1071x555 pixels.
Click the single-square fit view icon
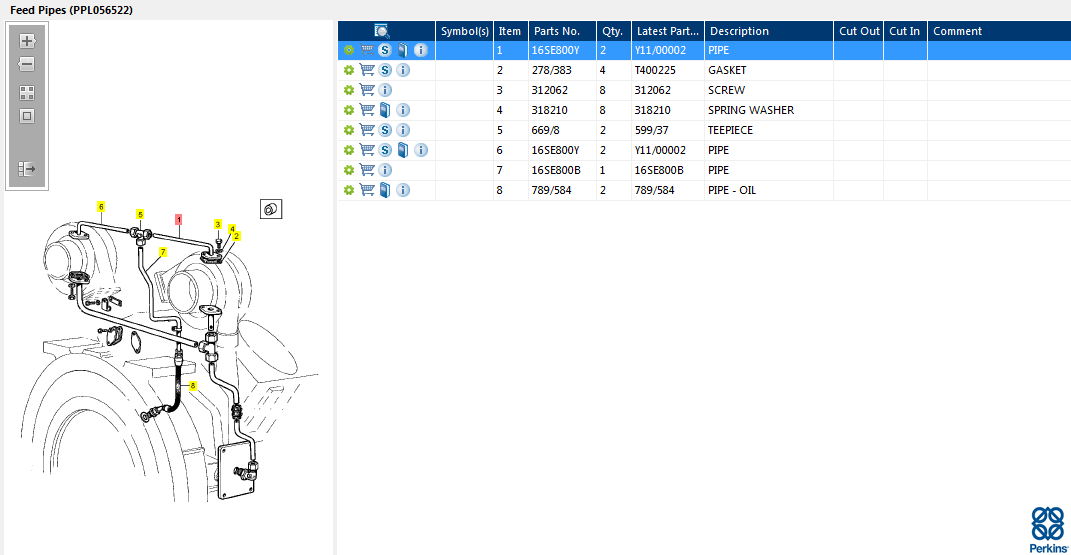(27, 116)
